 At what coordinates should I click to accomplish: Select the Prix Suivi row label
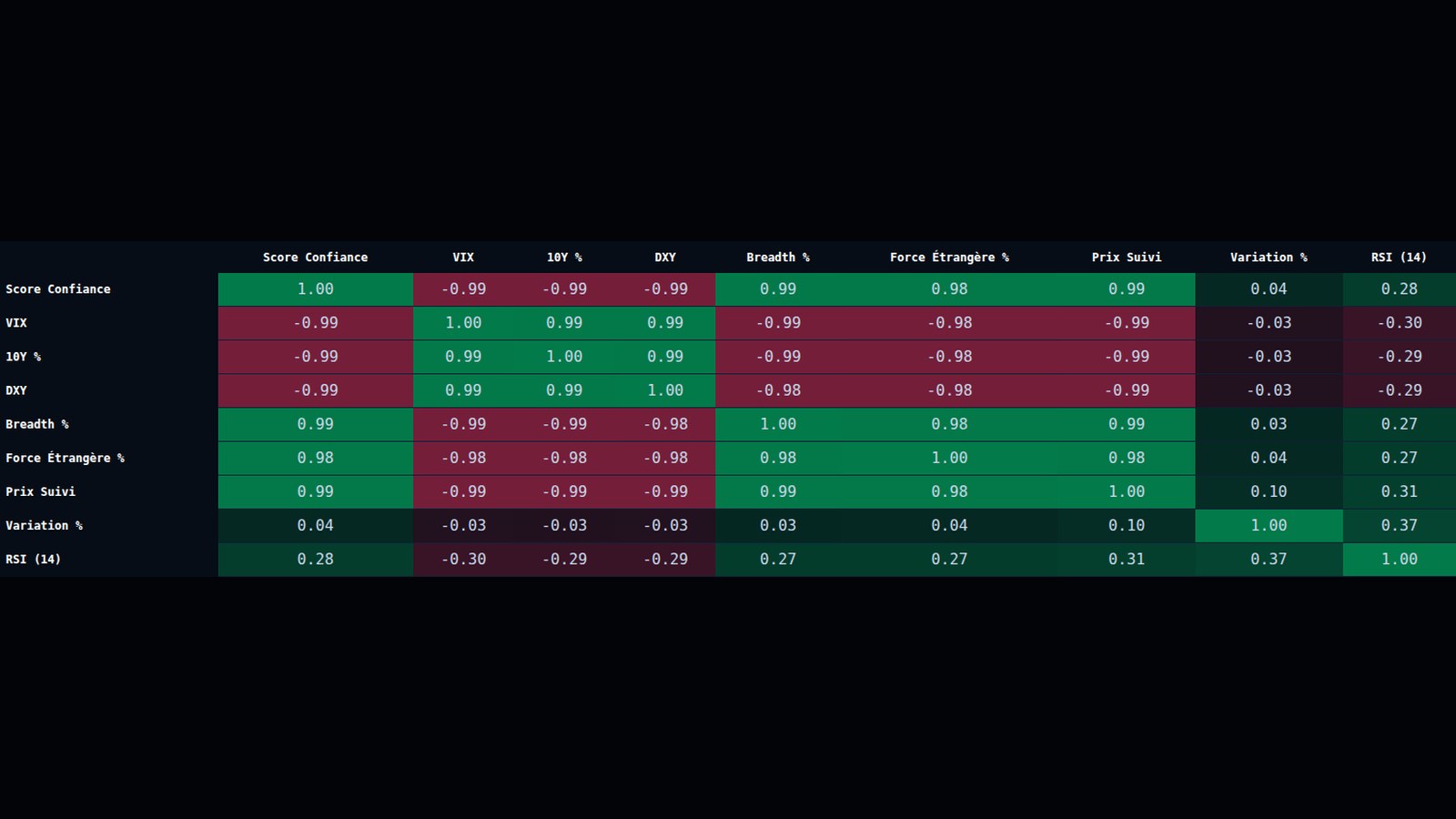pyautogui.click(x=109, y=491)
